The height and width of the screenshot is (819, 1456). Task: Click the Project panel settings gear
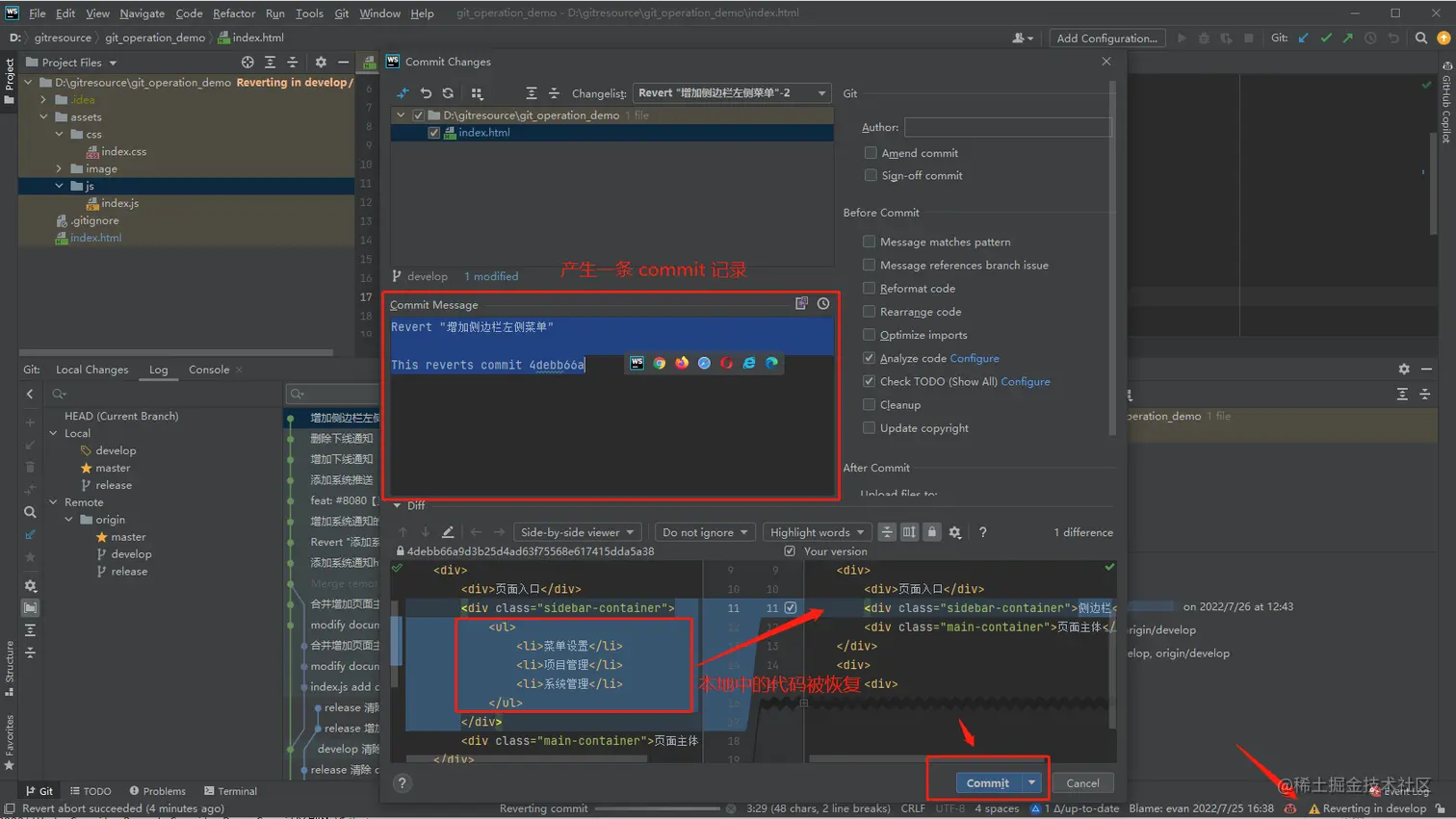pyautogui.click(x=321, y=63)
